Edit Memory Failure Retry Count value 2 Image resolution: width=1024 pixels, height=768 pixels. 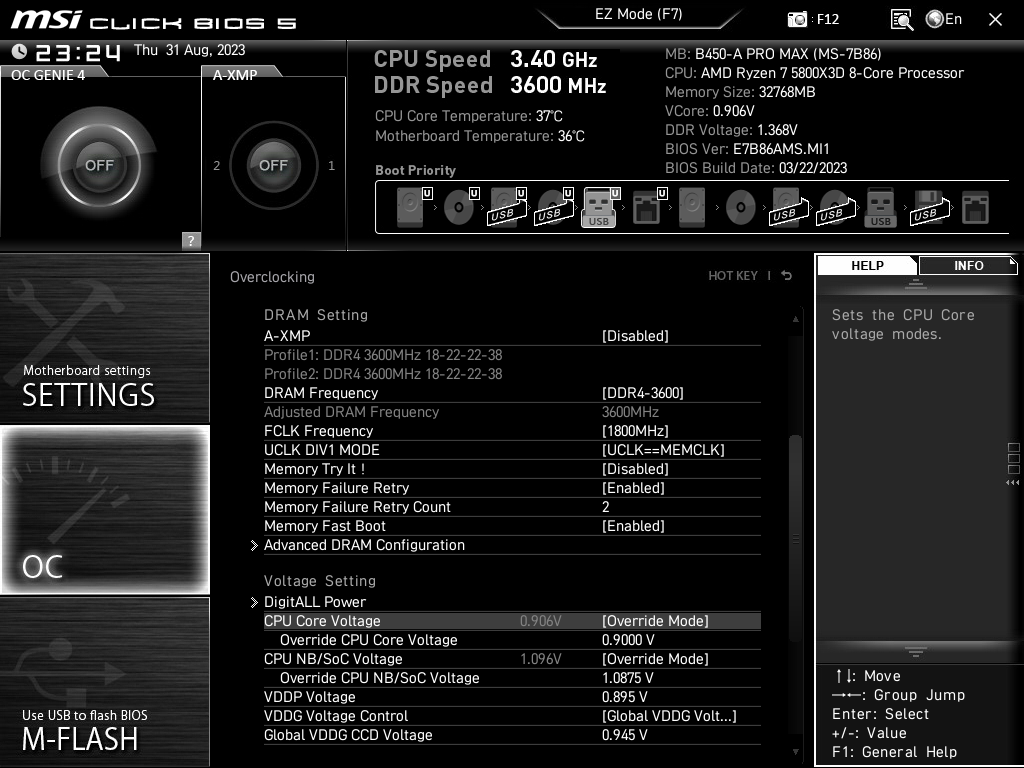[x=606, y=507]
